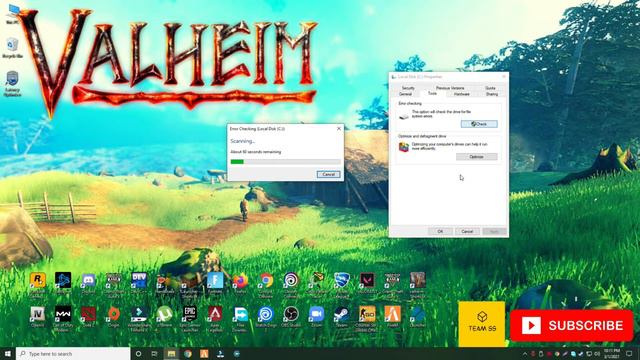
Task: Open the DEV-C++ desktop shortcut
Action: point(139,284)
